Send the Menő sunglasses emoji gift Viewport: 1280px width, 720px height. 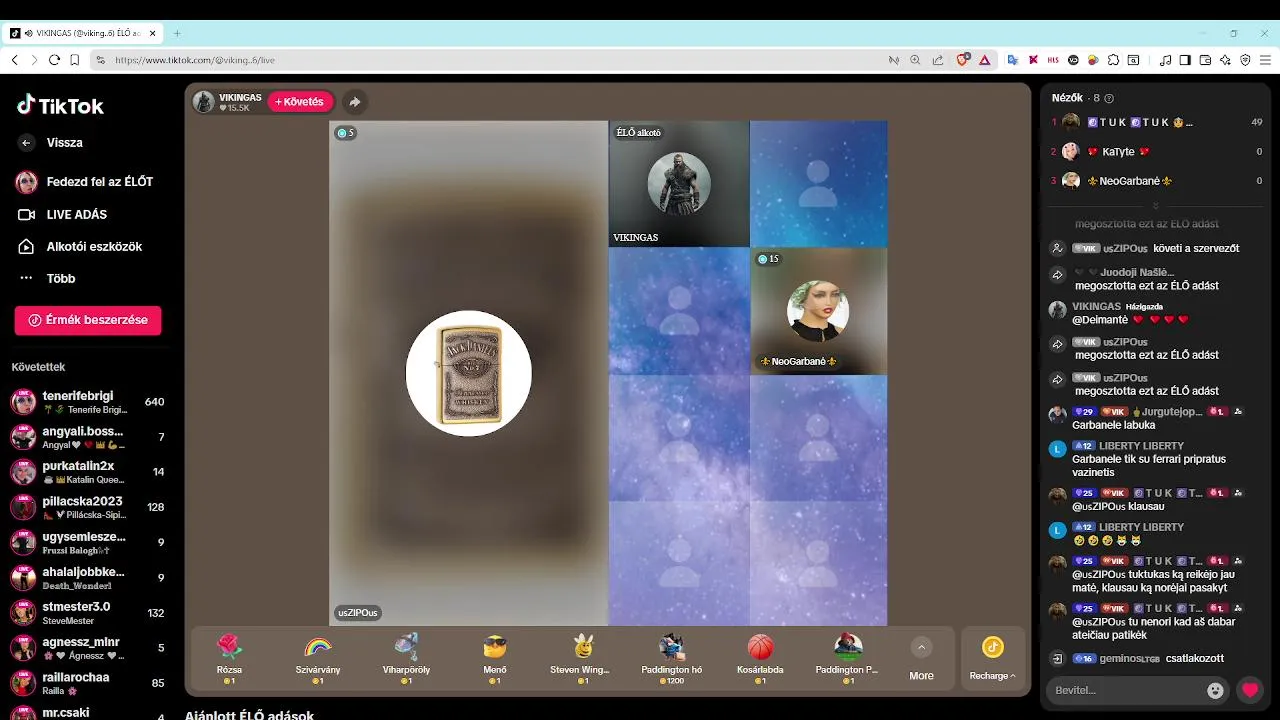pos(494,658)
